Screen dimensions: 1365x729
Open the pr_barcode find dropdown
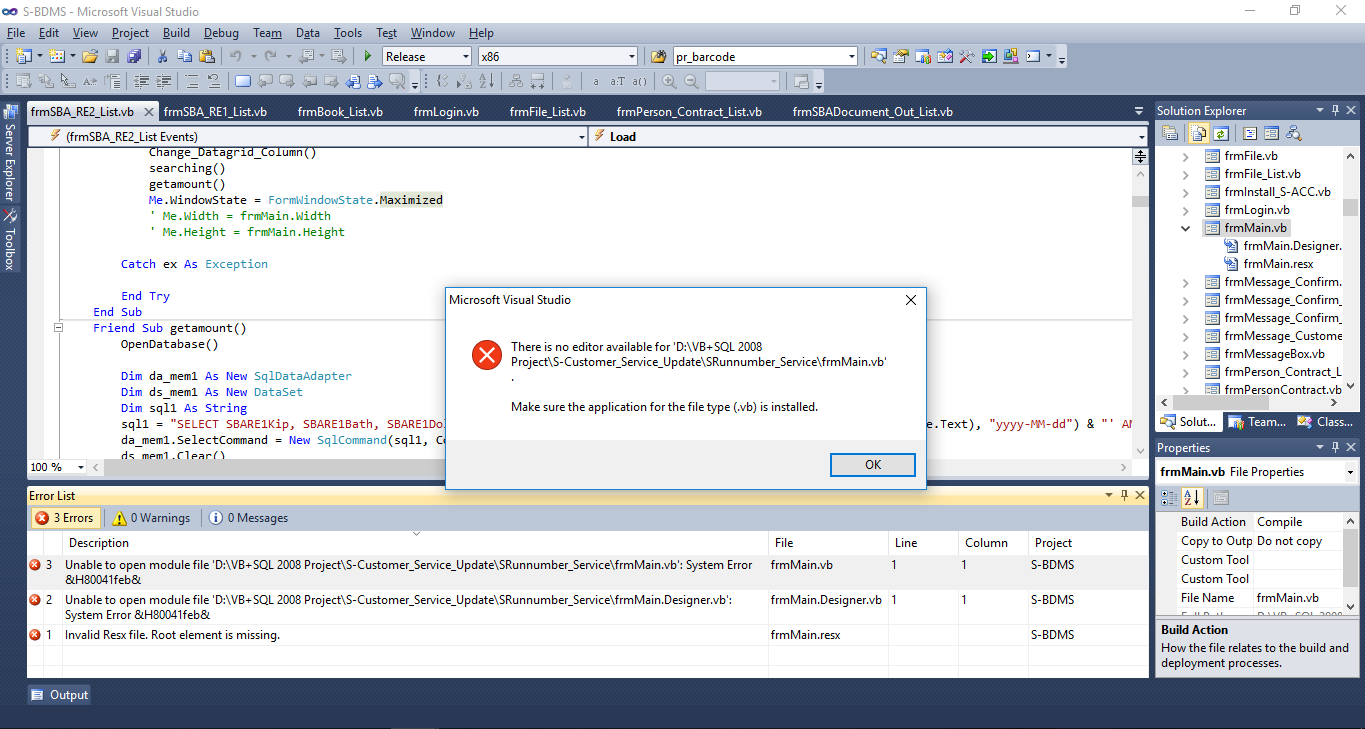(851, 57)
